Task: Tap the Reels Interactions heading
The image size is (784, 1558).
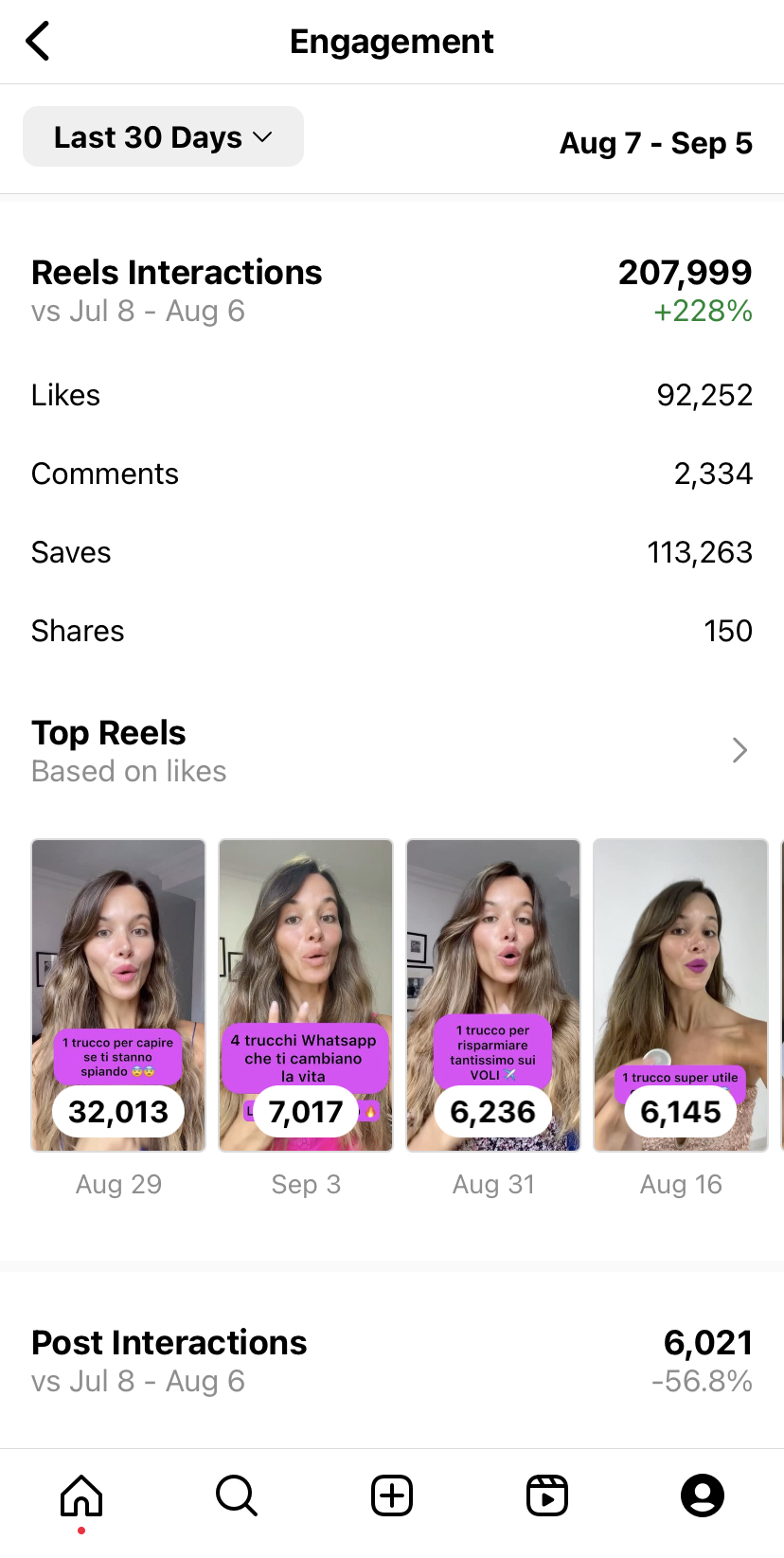Action: (x=177, y=273)
